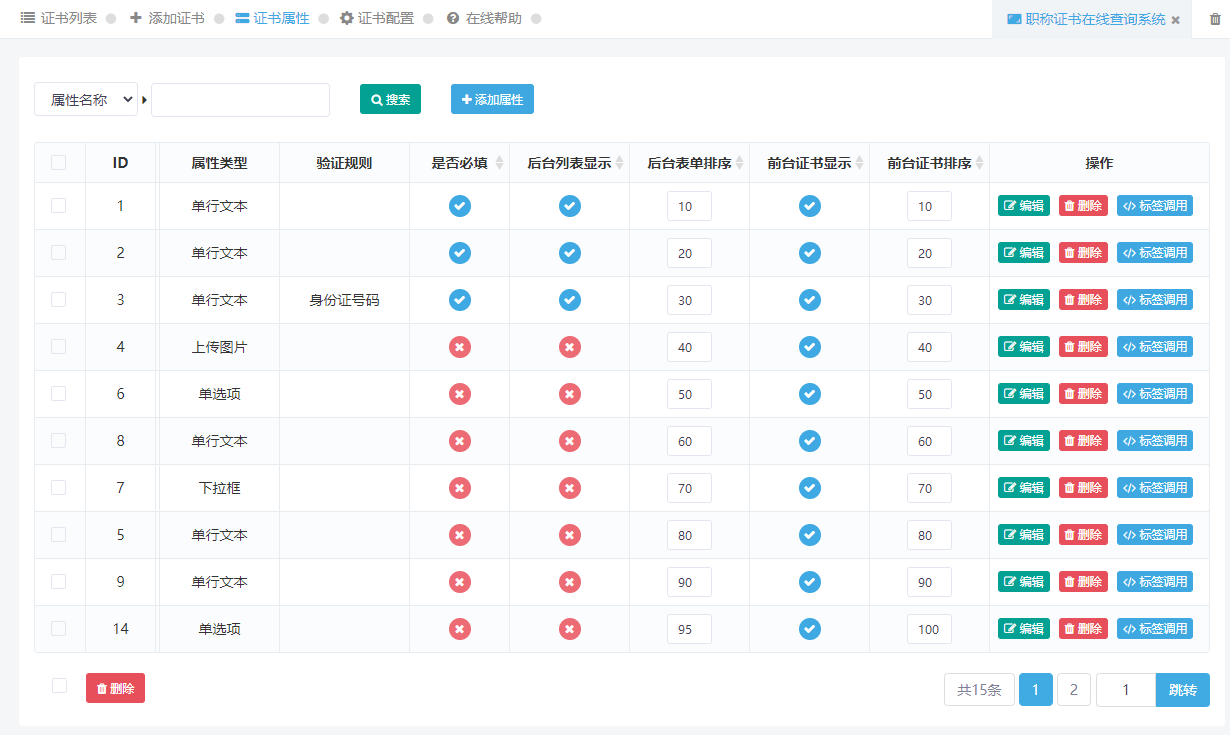The image size is (1230, 735).
Task: Toggle required status icon for ID 4
Action: tap(460, 347)
